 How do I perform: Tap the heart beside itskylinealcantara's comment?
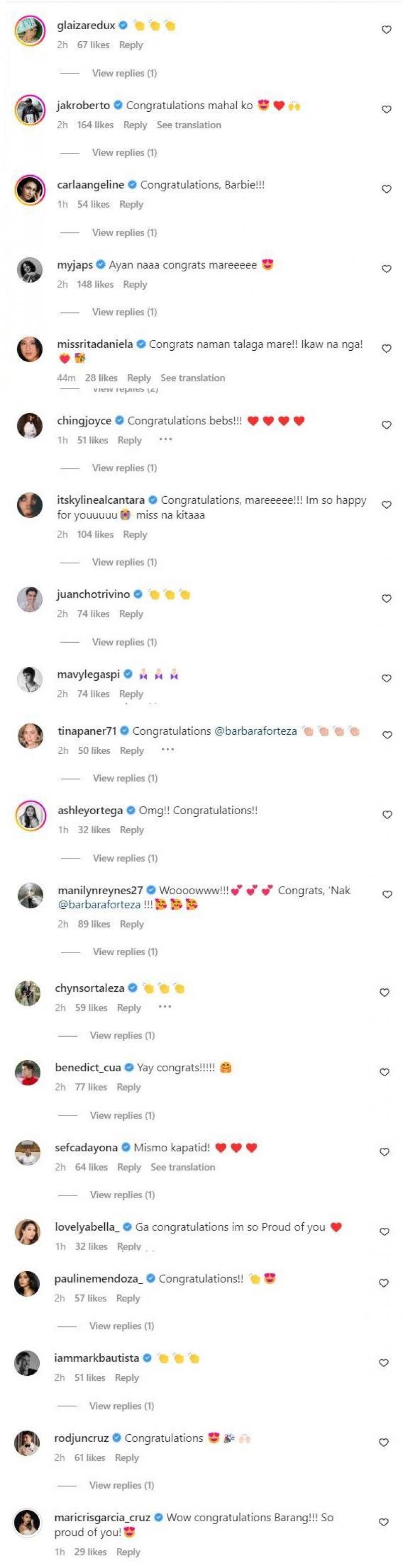(x=386, y=504)
